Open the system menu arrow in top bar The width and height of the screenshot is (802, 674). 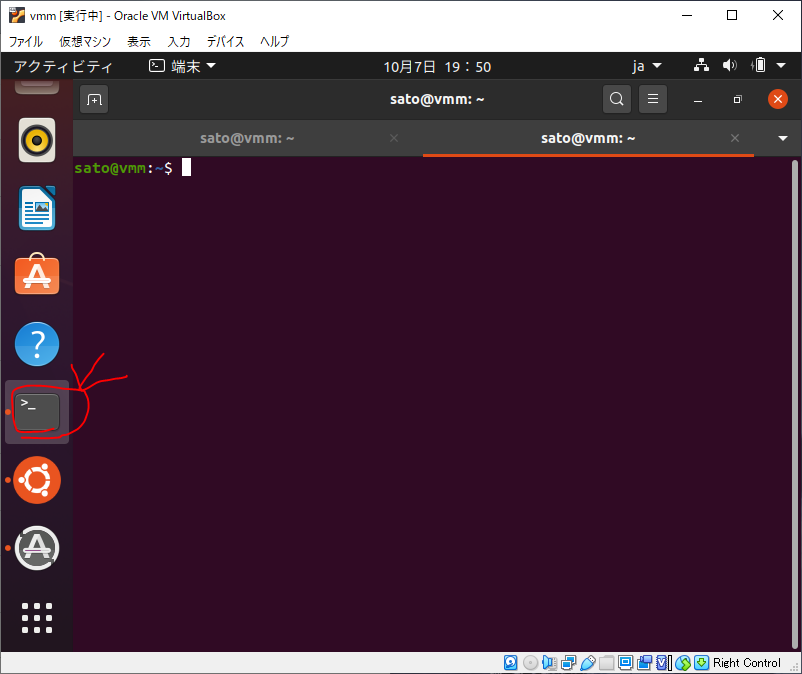click(781, 65)
